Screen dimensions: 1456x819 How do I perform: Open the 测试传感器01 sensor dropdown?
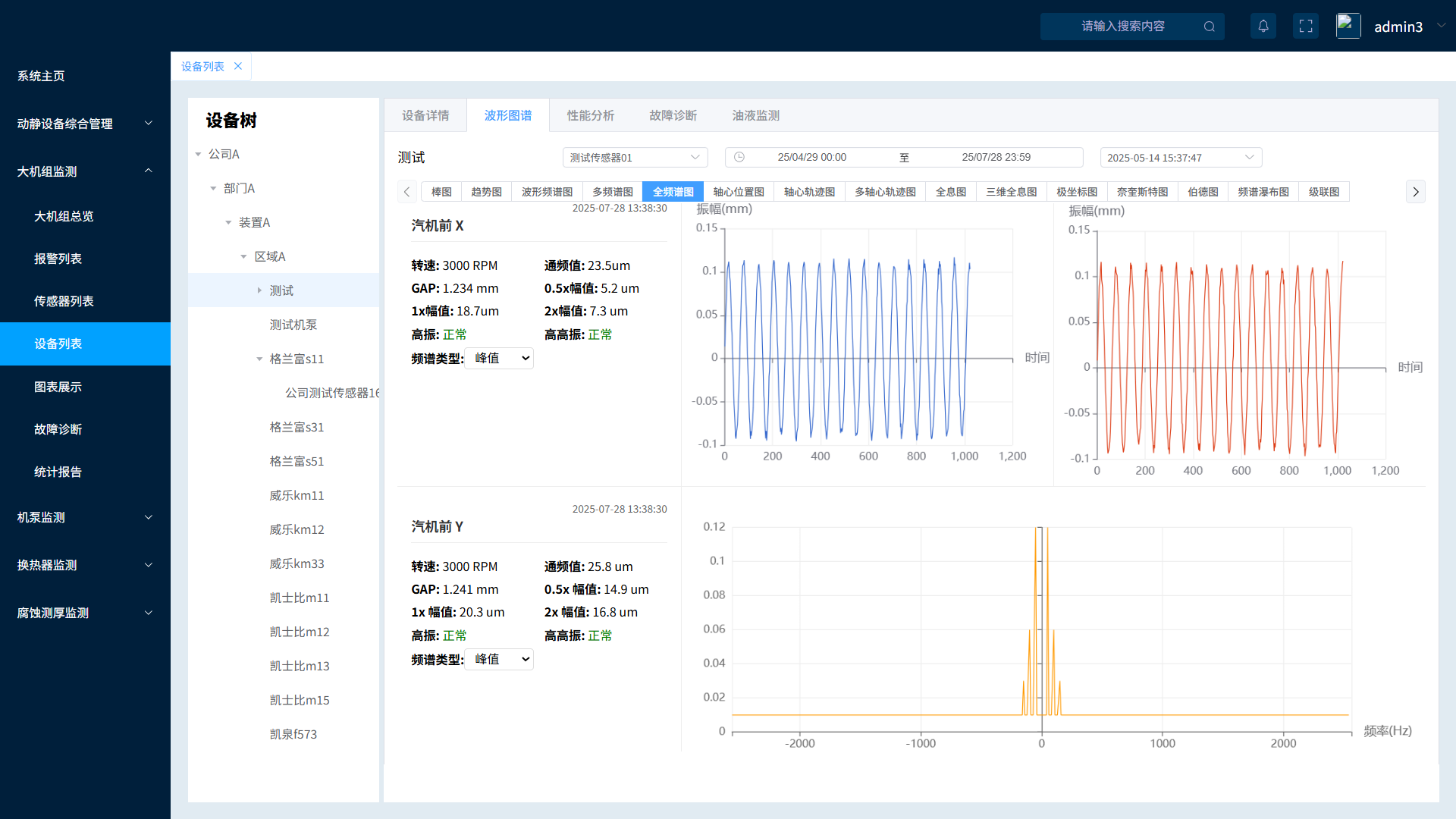pos(635,158)
